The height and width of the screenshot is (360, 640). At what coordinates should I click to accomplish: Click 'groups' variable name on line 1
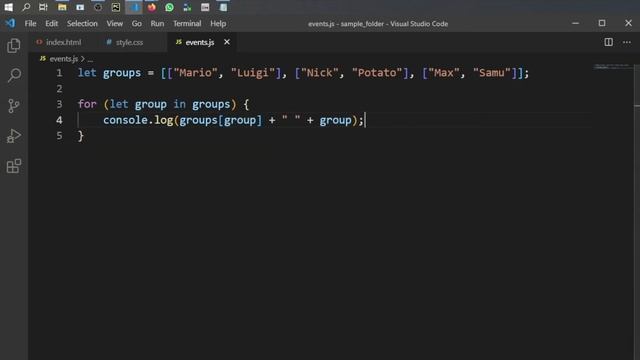(x=122, y=73)
